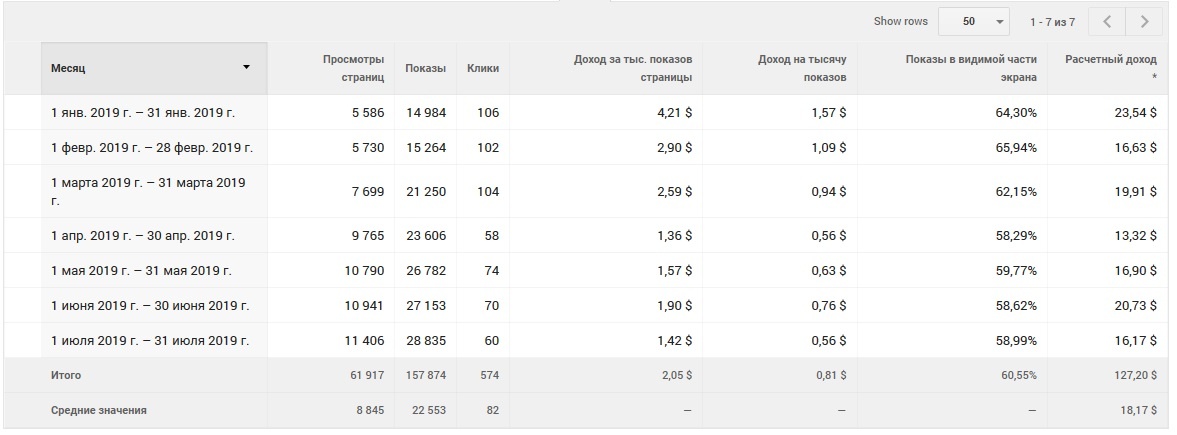The height and width of the screenshot is (435, 1177).
Task: Open sort arrow on Месяц column
Action: (x=246, y=68)
